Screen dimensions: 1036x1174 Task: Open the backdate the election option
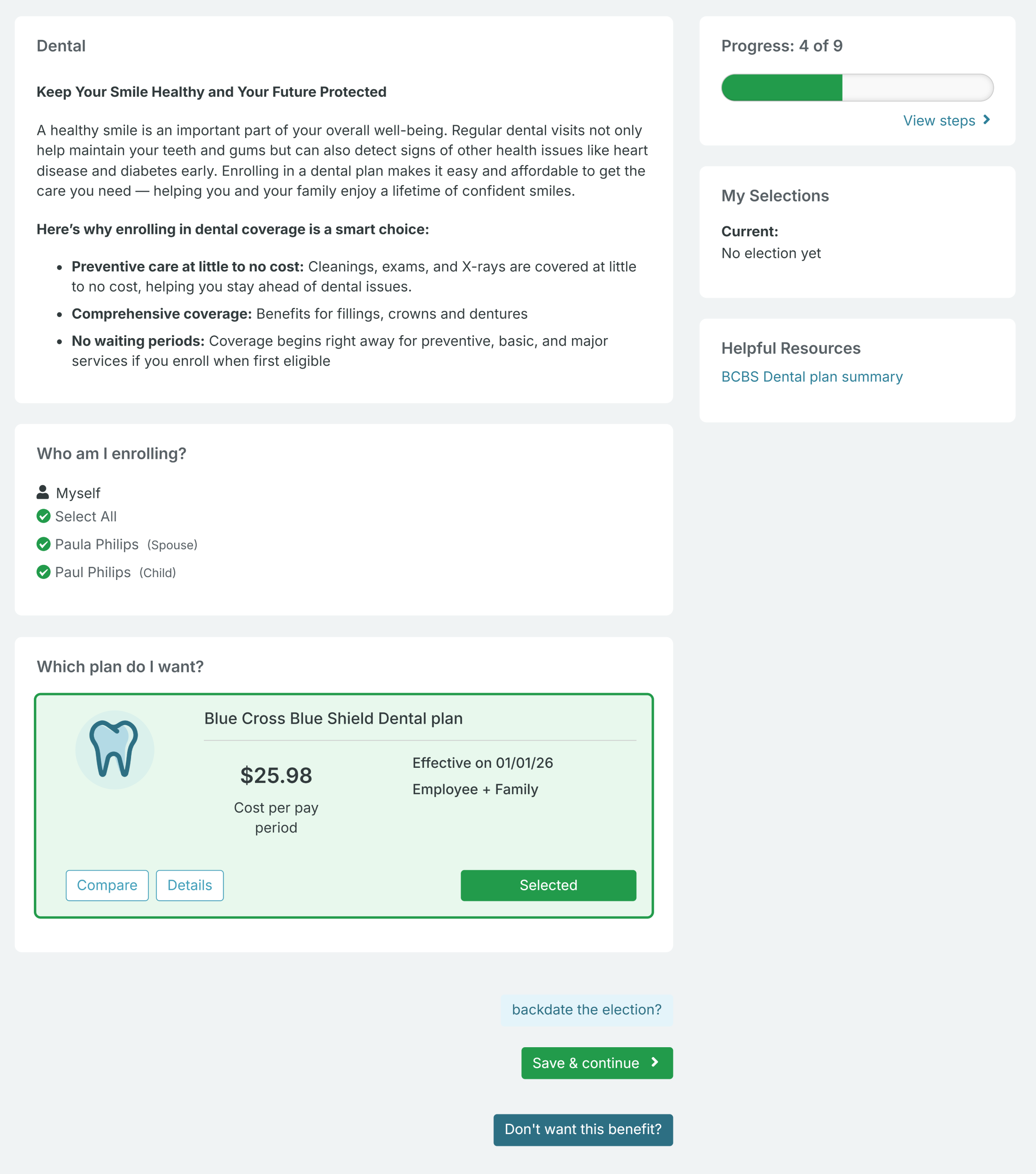[x=587, y=1010]
